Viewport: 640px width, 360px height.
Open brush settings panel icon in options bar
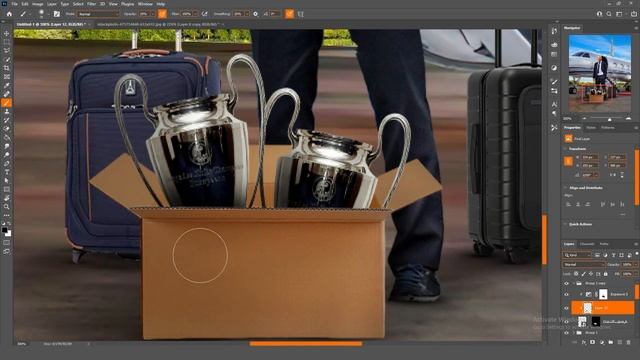point(57,14)
